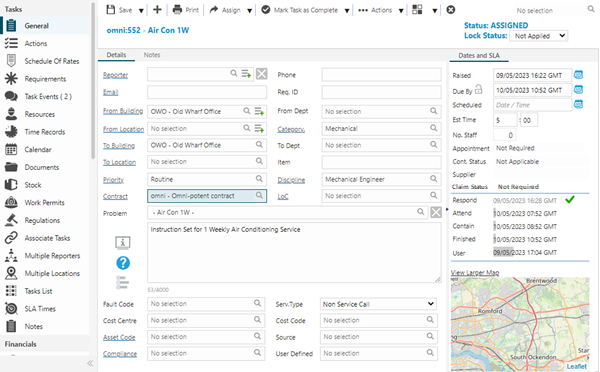Toggle the Due By lock icon
Screen dimensions: 600x372
point(479,90)
